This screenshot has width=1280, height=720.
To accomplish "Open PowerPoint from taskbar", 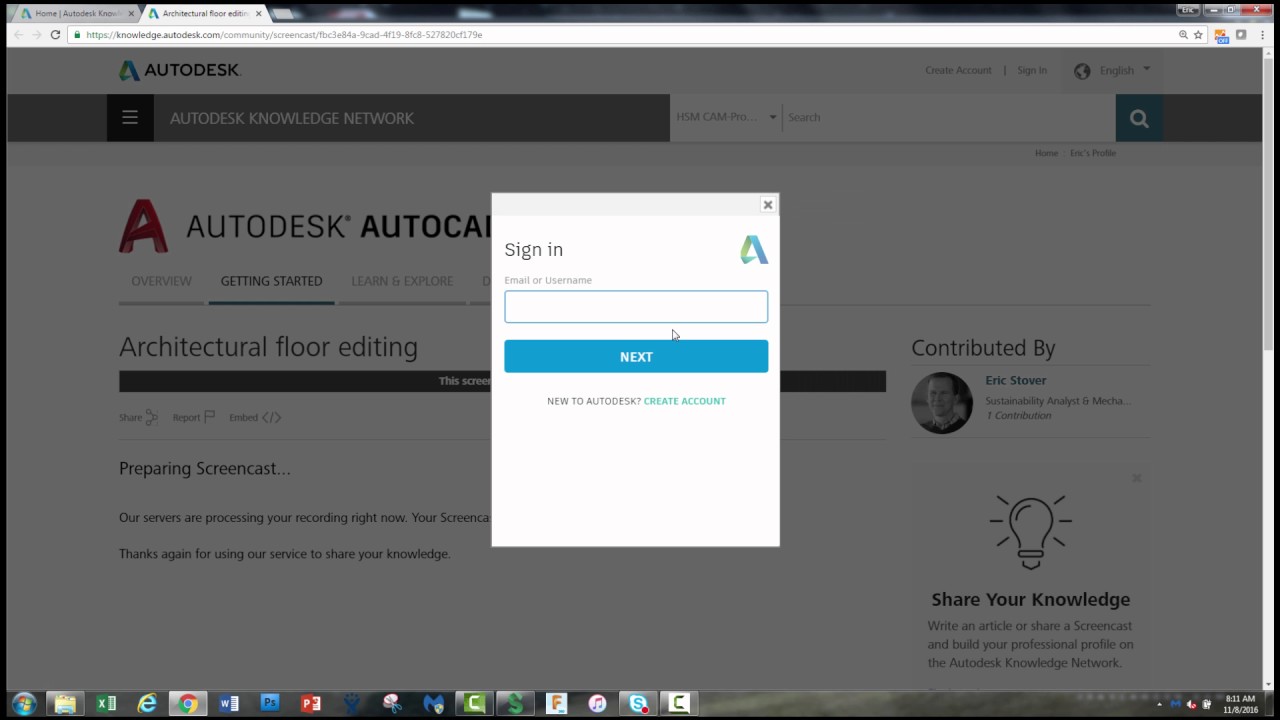I will click(311, 703).
